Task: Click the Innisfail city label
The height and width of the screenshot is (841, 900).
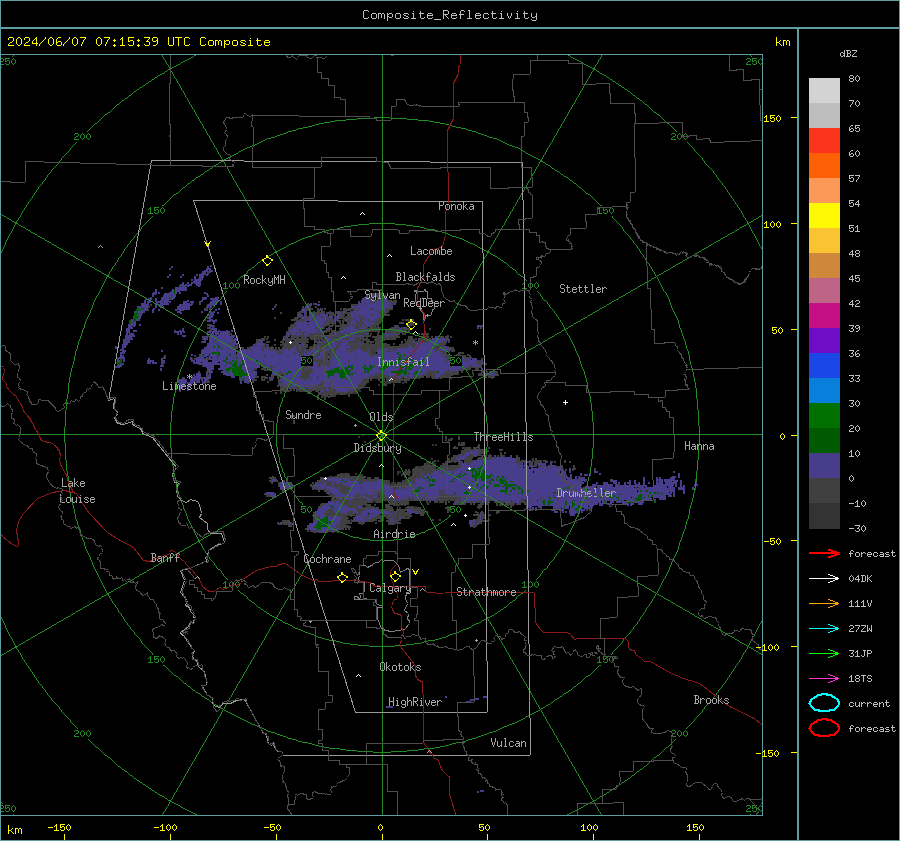Action: 403,362
